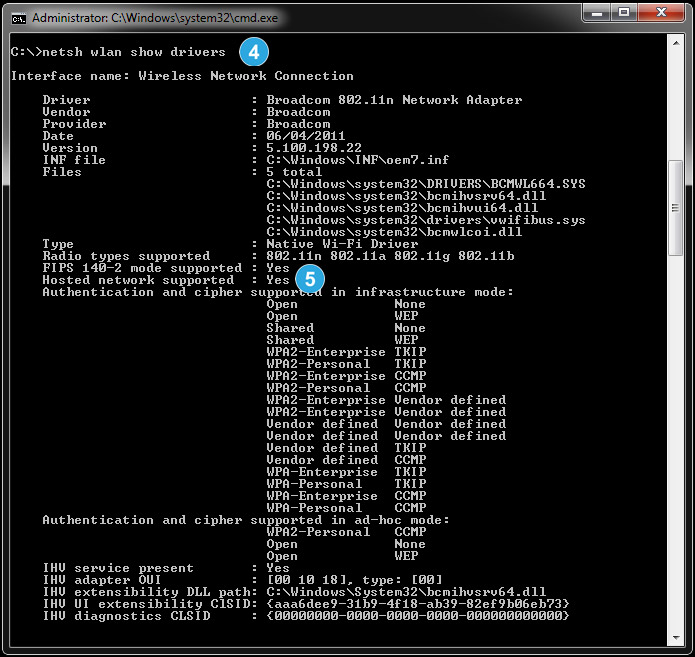Click 'Hosted network supported' label
The height and width of the screenshot is (657, 695).
point(138,280)
